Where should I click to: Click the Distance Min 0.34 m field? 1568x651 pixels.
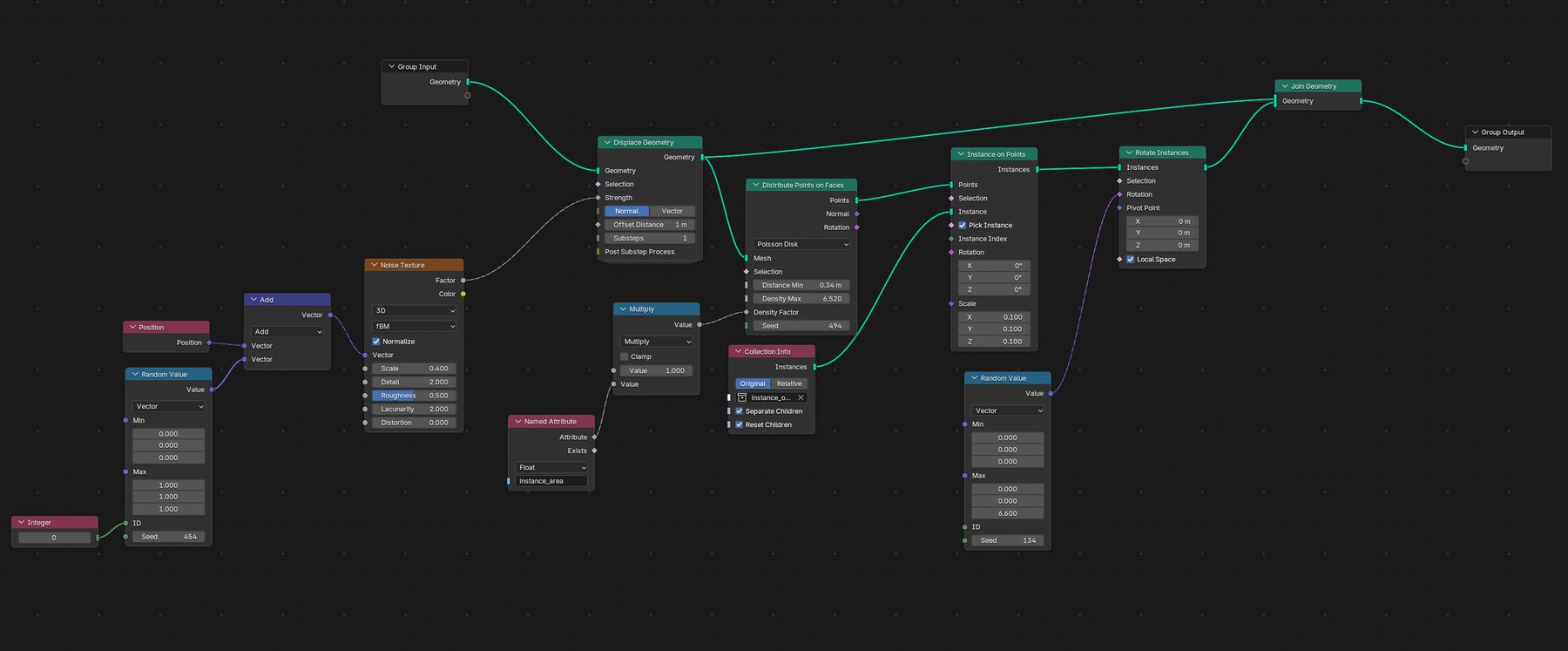tap(801, 285)
